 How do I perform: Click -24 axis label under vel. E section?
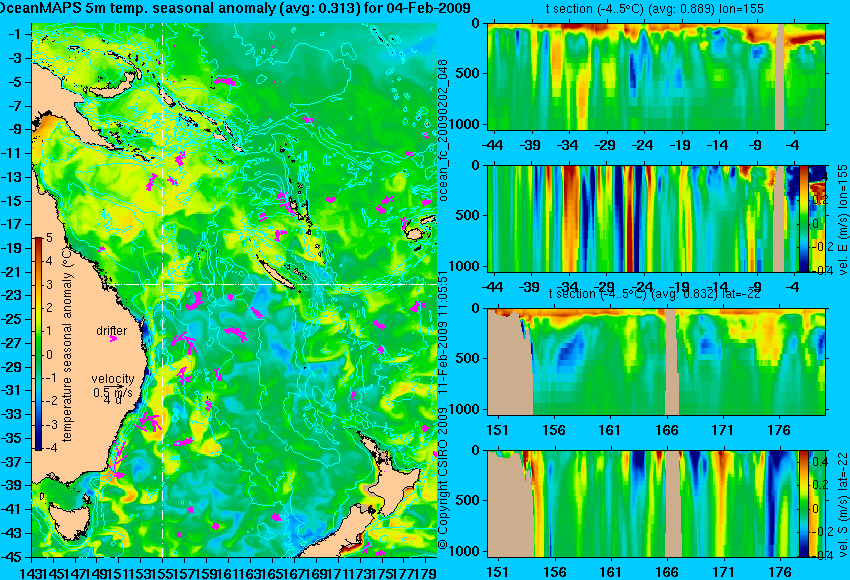643,287
